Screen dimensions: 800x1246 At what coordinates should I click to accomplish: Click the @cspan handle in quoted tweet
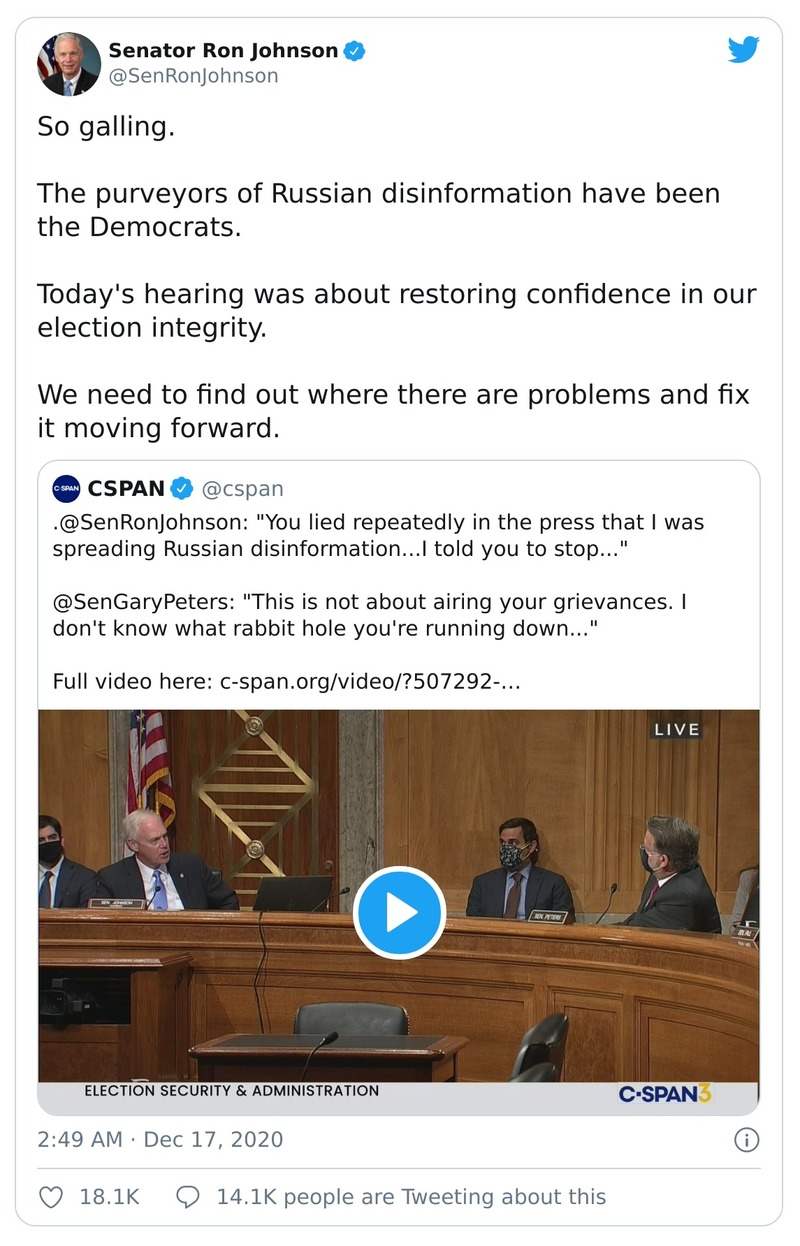[x=243, y=489]
